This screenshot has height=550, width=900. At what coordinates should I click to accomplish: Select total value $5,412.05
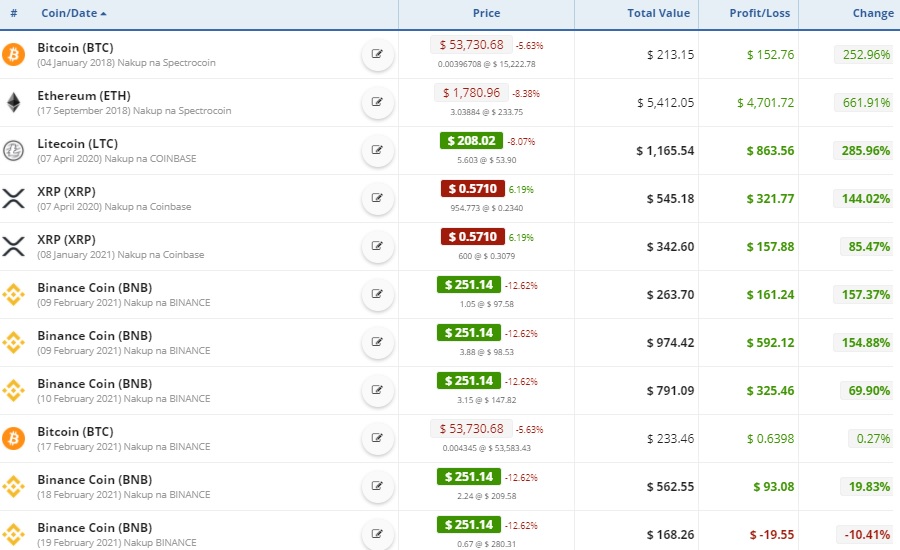point(665,103)
